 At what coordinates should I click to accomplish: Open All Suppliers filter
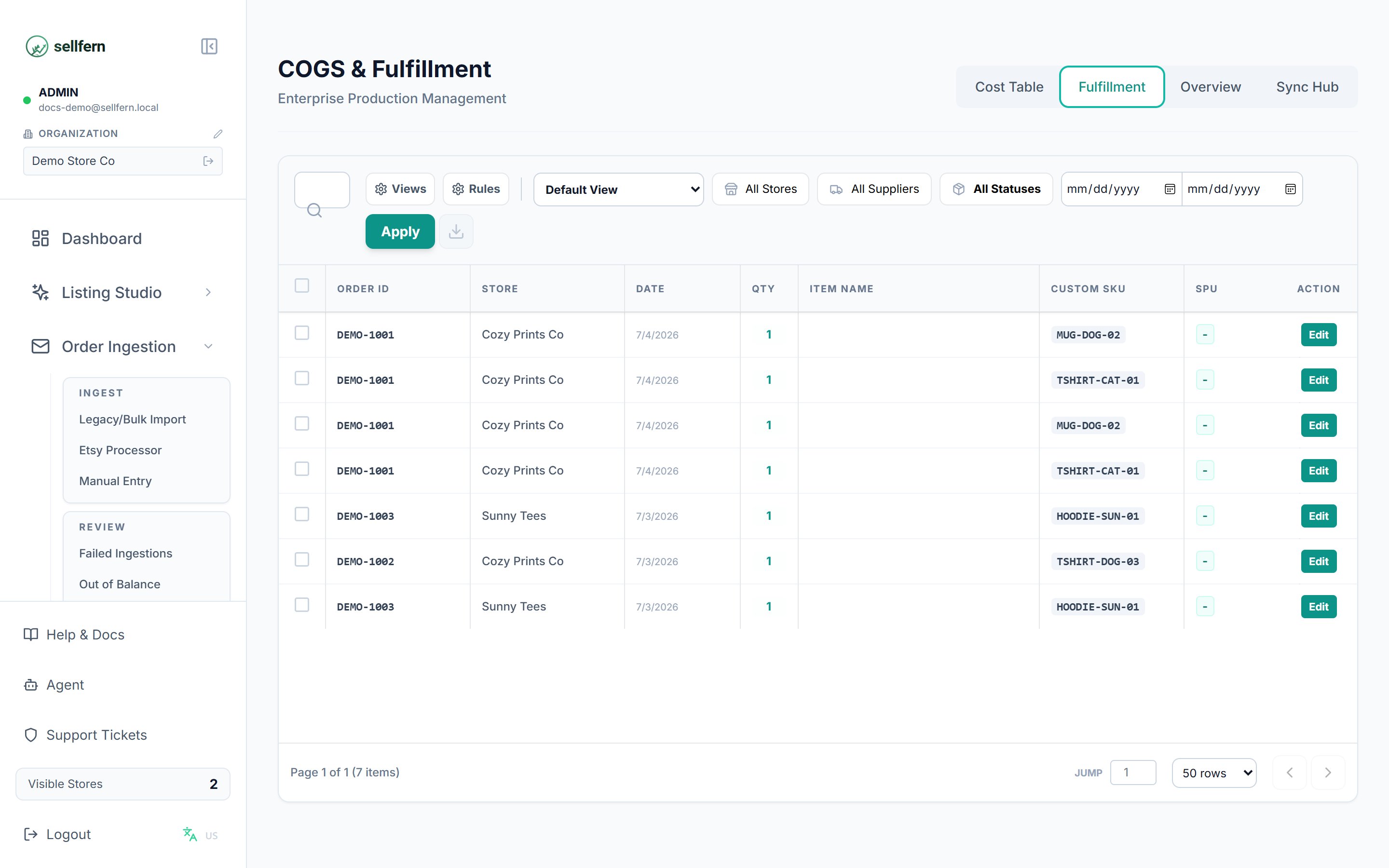click(x=873, y=189)
